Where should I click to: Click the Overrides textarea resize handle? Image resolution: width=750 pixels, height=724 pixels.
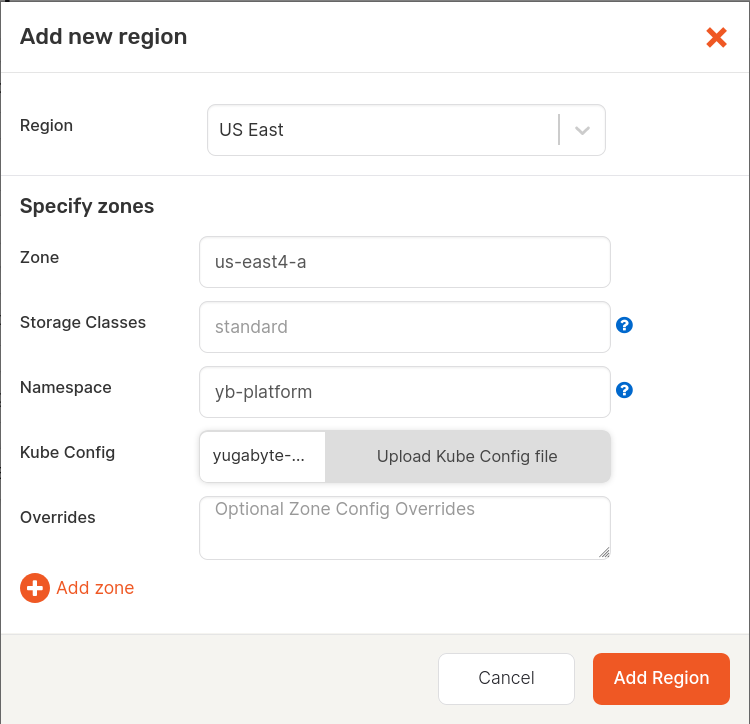click(x=604, y=552)
